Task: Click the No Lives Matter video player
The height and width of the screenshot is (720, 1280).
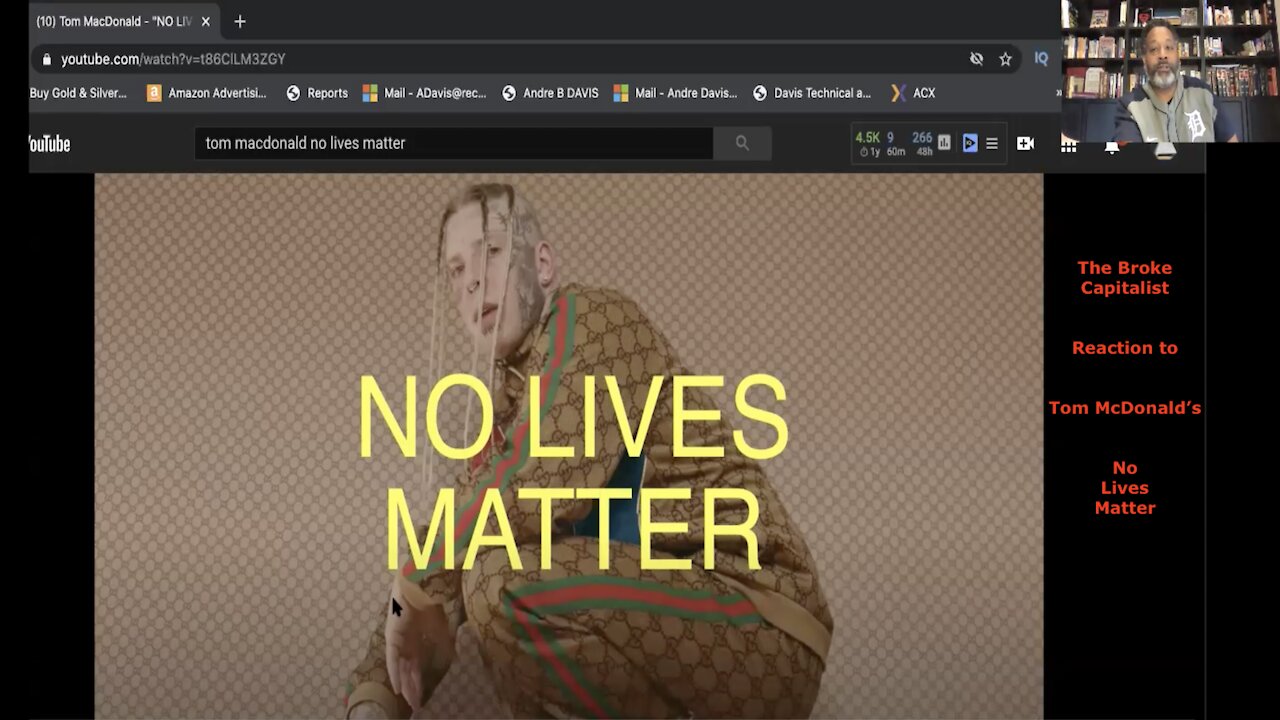Action: [569, 446]
